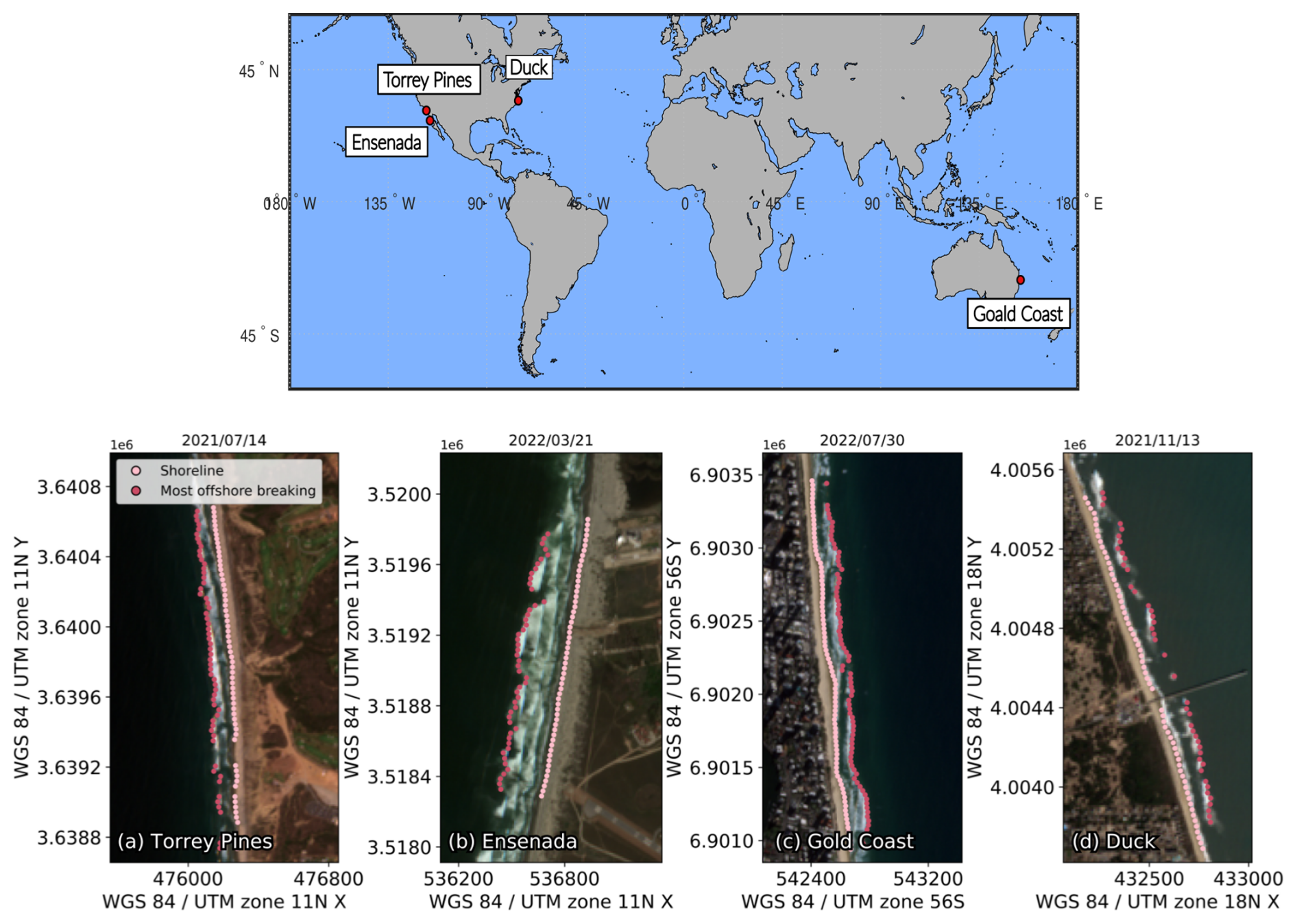Click the 2021/11/13 date title
The image size is (1297, 924).
click(1156, 440)
